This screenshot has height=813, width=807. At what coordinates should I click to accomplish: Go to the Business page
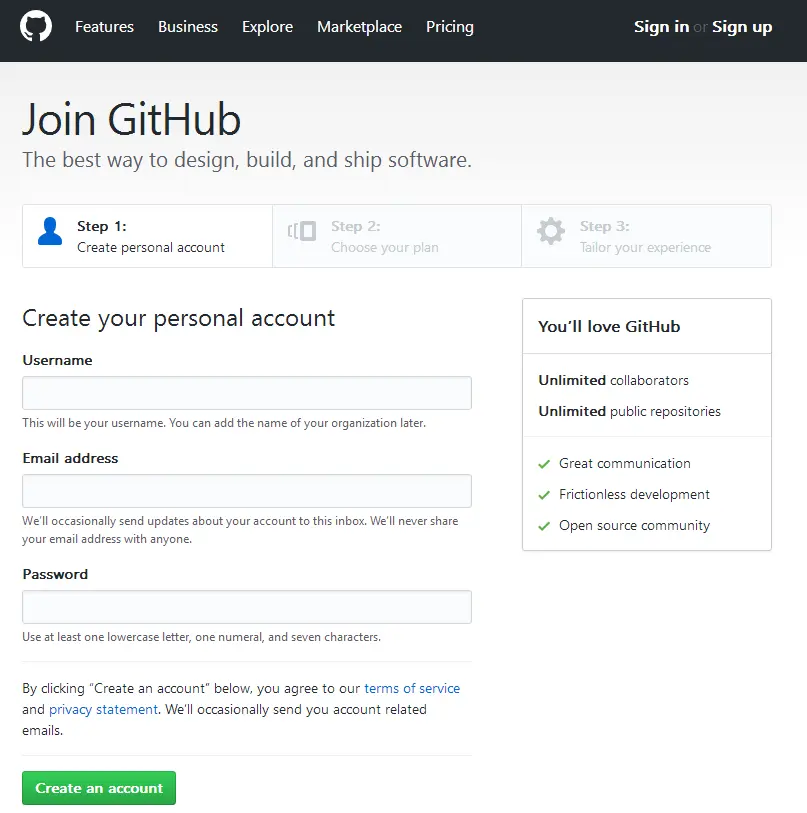point(188,26)
